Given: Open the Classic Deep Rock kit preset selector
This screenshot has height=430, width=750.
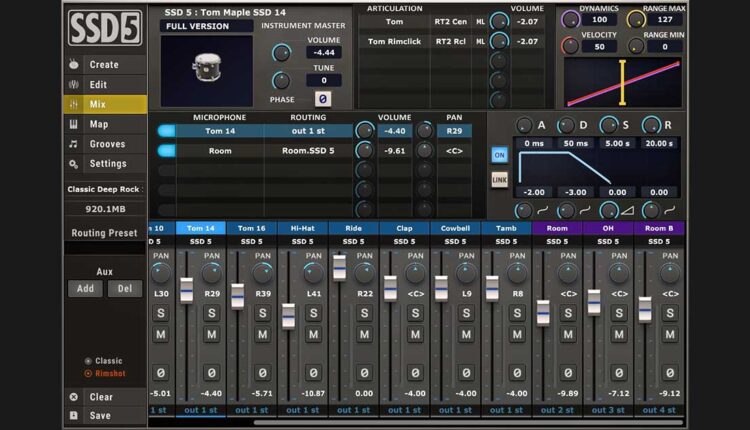Looking at the screenshot, I should 104,189.
